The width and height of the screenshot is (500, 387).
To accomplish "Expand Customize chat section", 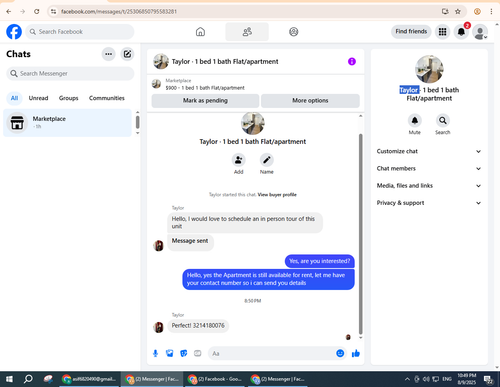I will point(429,151).
